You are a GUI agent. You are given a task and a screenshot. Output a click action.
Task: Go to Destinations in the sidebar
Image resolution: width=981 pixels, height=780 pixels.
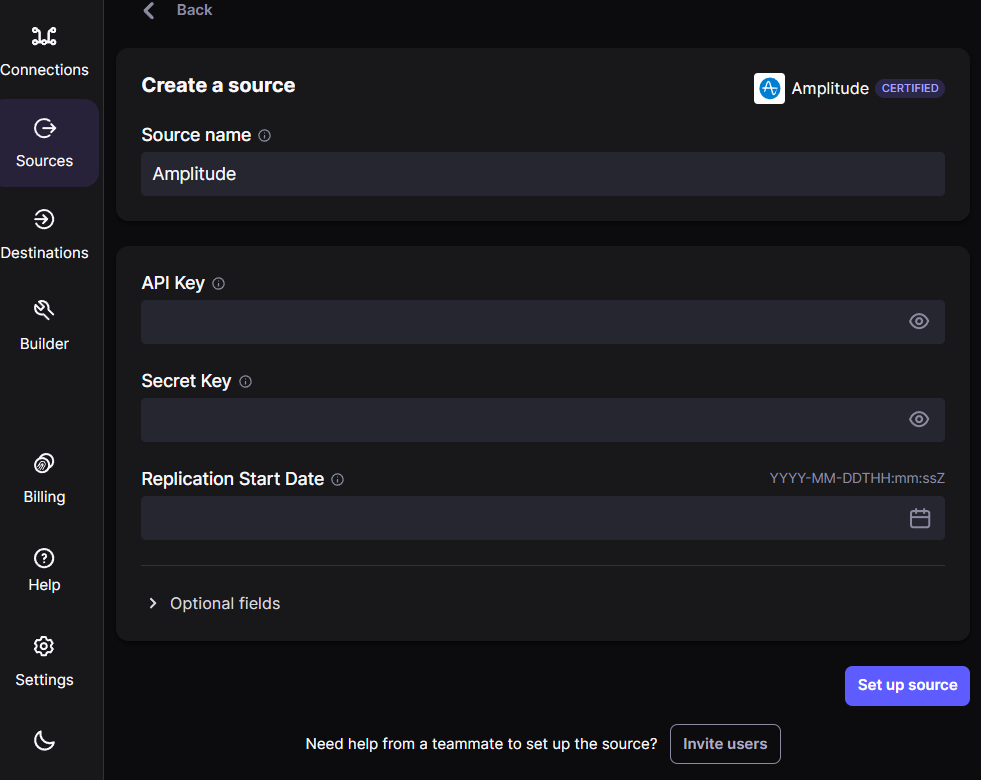click(44, 235)
